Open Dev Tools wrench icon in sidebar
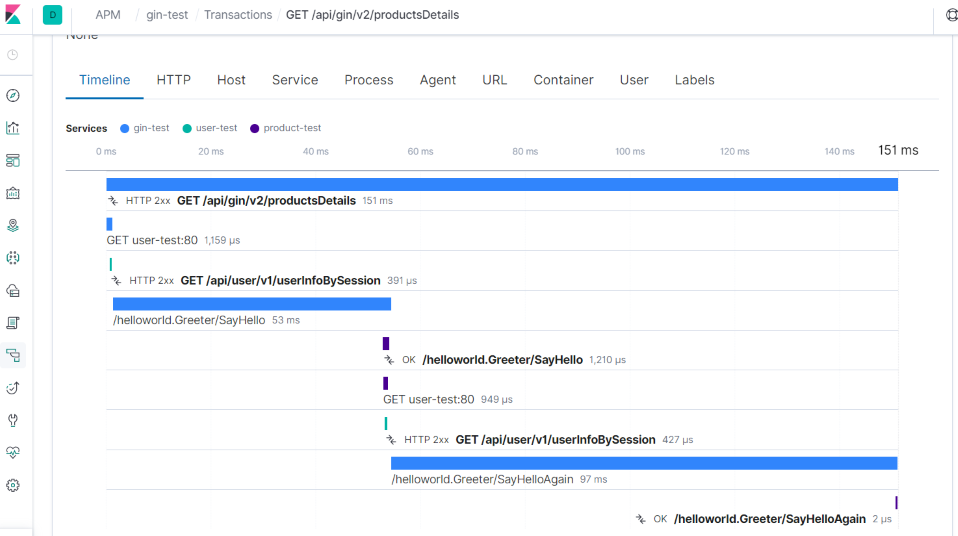958x536 pixels. pyautogui.click(x=13, y=420)
